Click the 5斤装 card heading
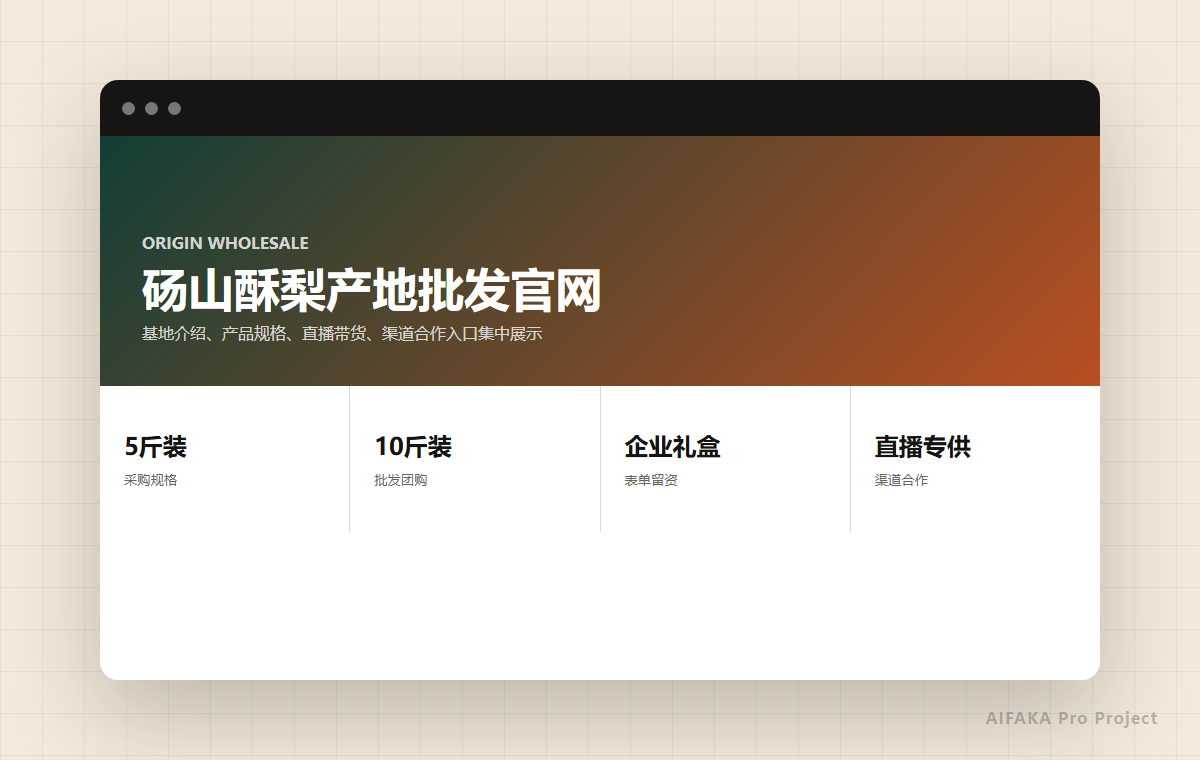1200x760 pixels. coord(155,446)
